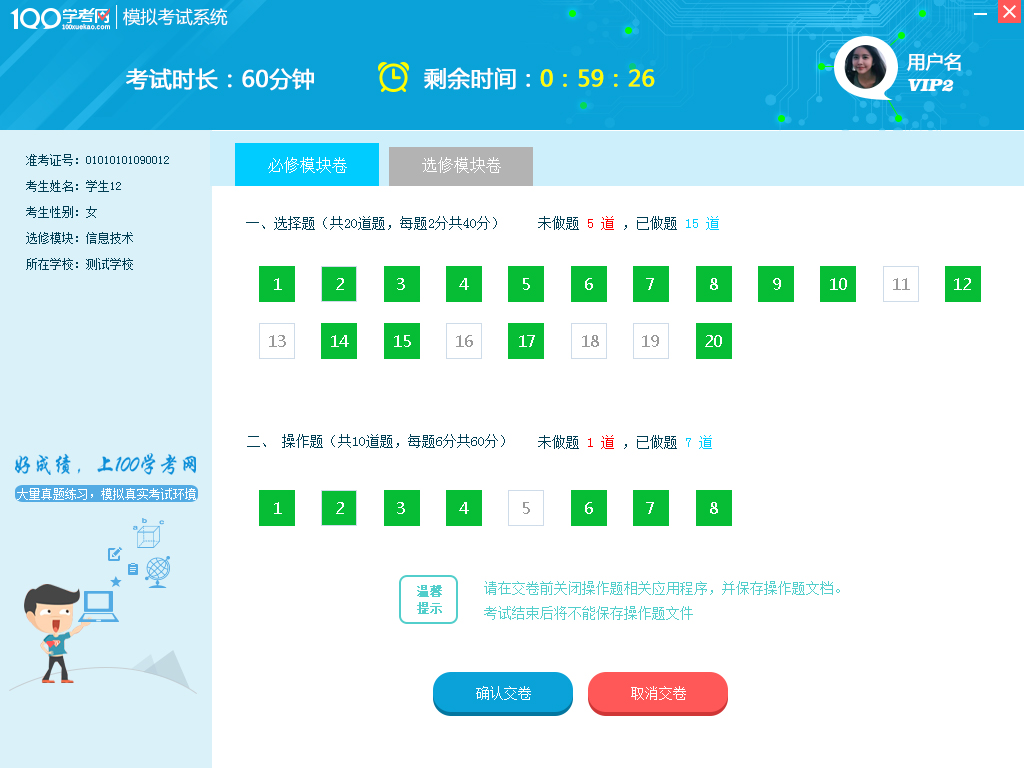The image size is (1024, 768).
Task: Go to operation question 6
Action: pos(588,508)
